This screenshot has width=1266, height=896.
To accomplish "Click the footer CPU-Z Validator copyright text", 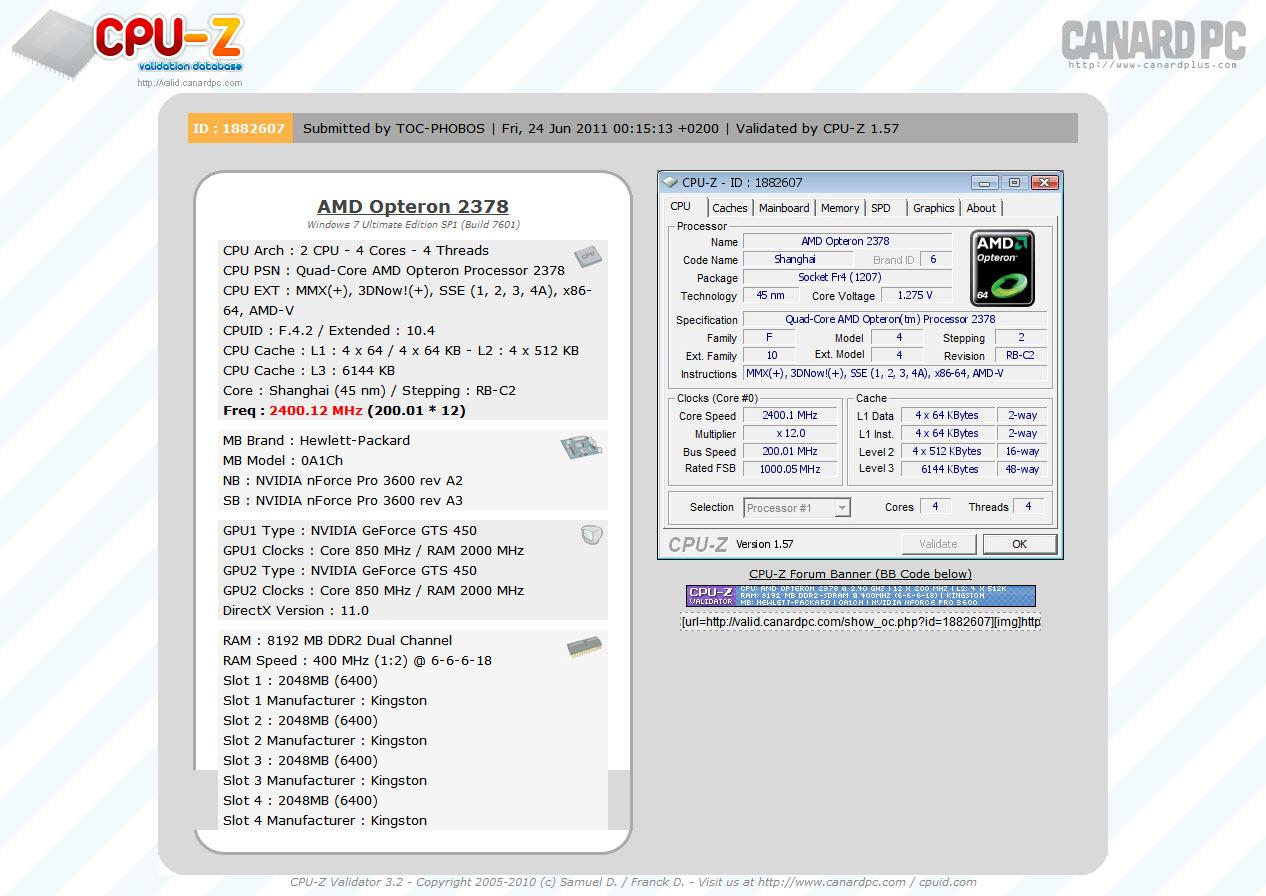I will coord(633,882).
